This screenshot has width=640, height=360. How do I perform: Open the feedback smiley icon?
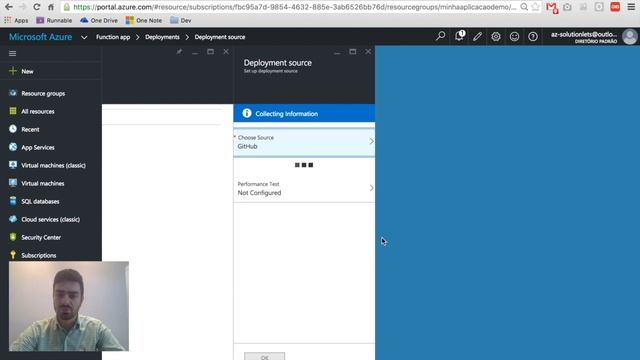514,36
